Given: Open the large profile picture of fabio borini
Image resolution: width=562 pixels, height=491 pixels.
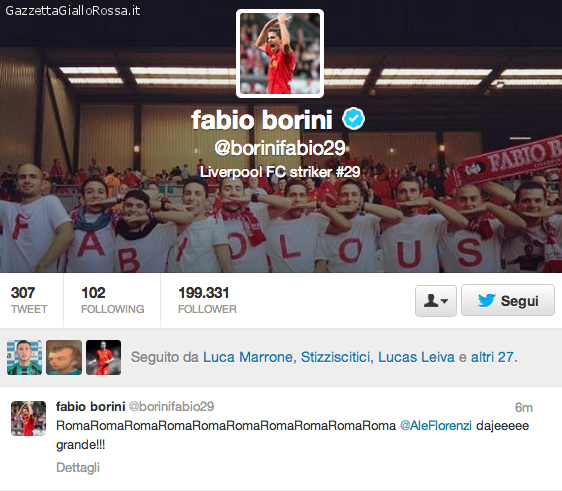Looking at the screenshot, I should pos(280,53).
